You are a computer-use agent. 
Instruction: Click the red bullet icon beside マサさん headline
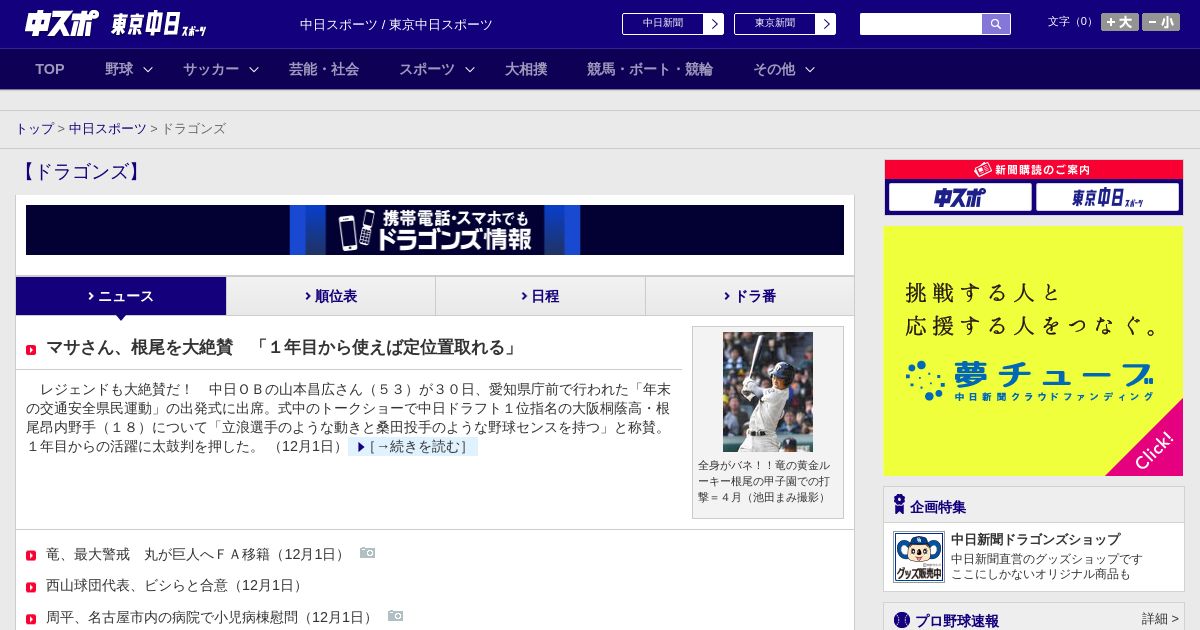(x=31, y=350)
